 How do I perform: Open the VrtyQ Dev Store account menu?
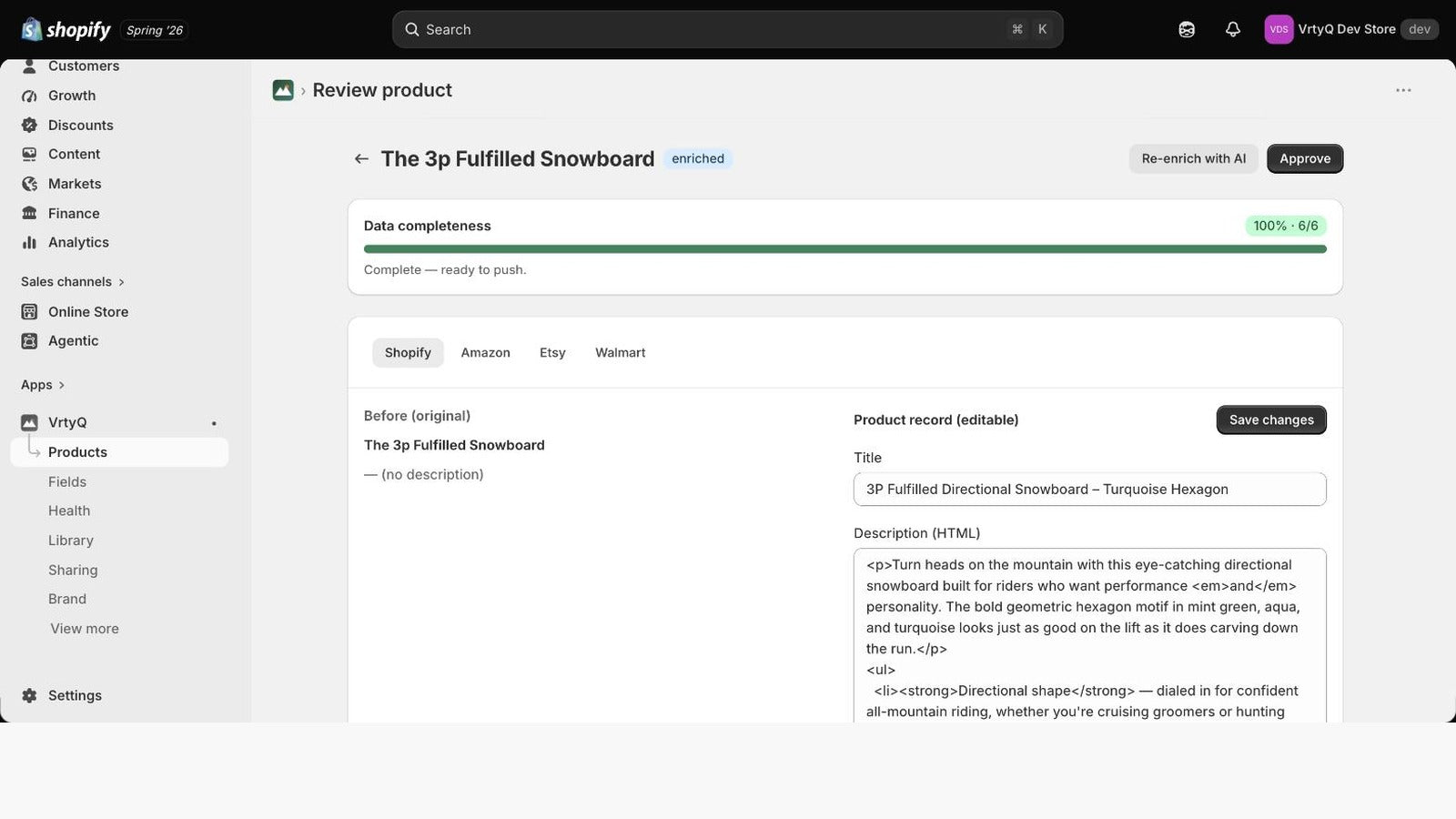[1351, 29]
